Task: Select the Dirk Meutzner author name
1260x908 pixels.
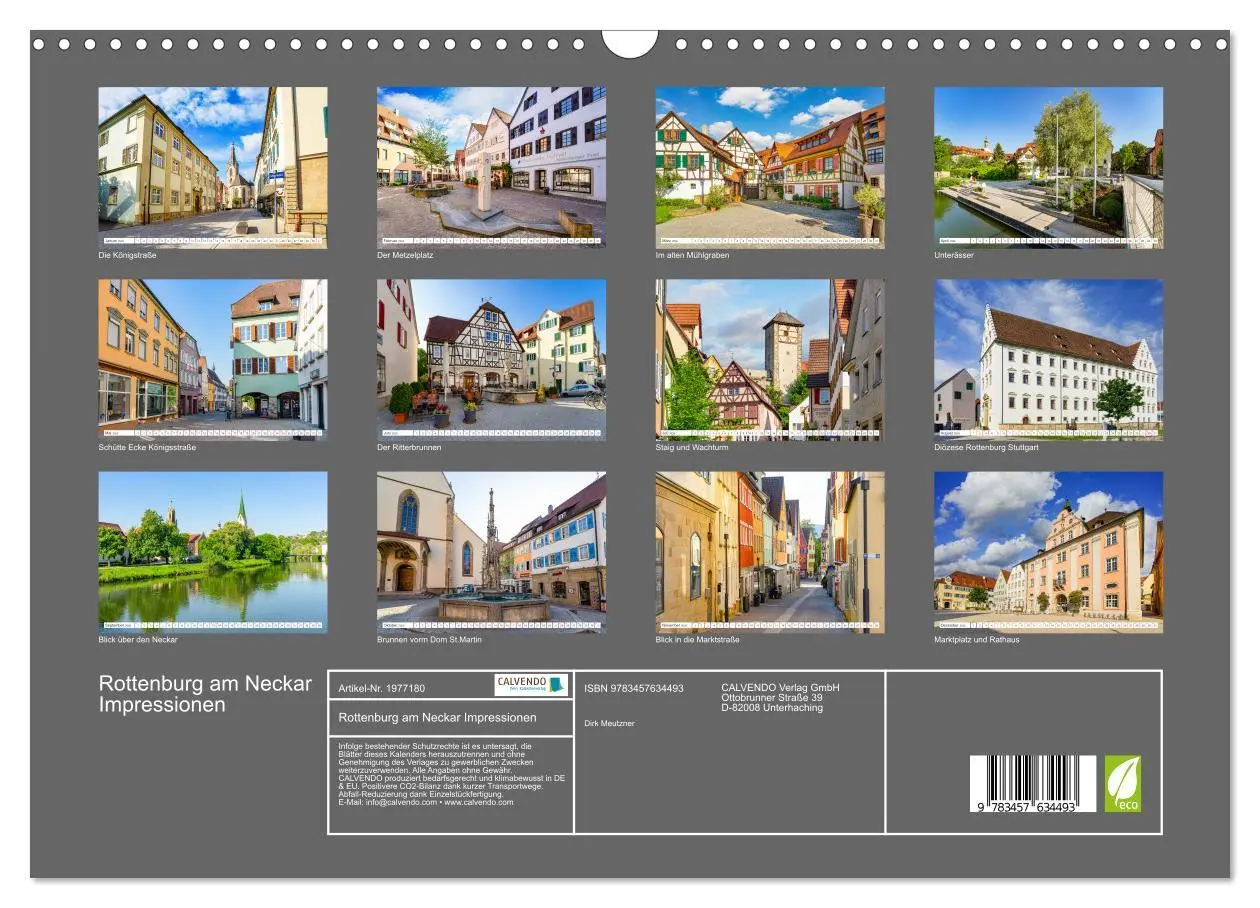Action: pos(610,722)
